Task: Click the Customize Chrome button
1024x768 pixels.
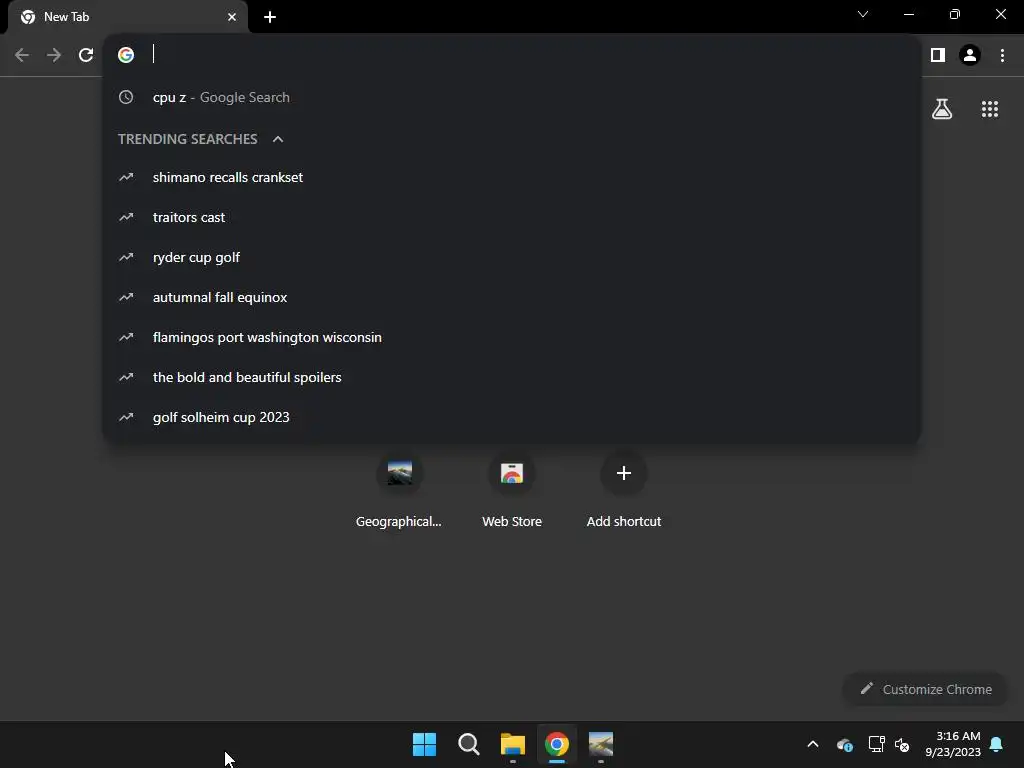Action: (925, 689)
